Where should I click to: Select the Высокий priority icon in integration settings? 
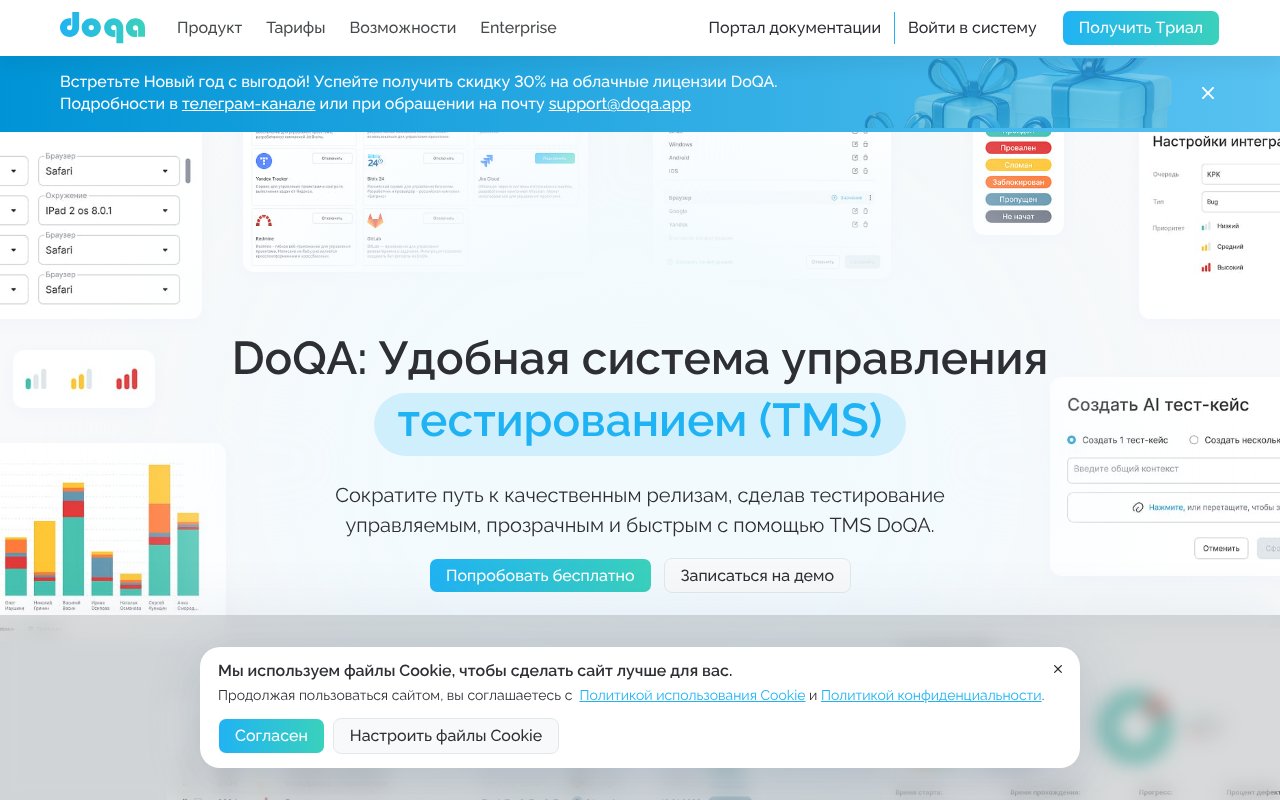pos(1206,267)
